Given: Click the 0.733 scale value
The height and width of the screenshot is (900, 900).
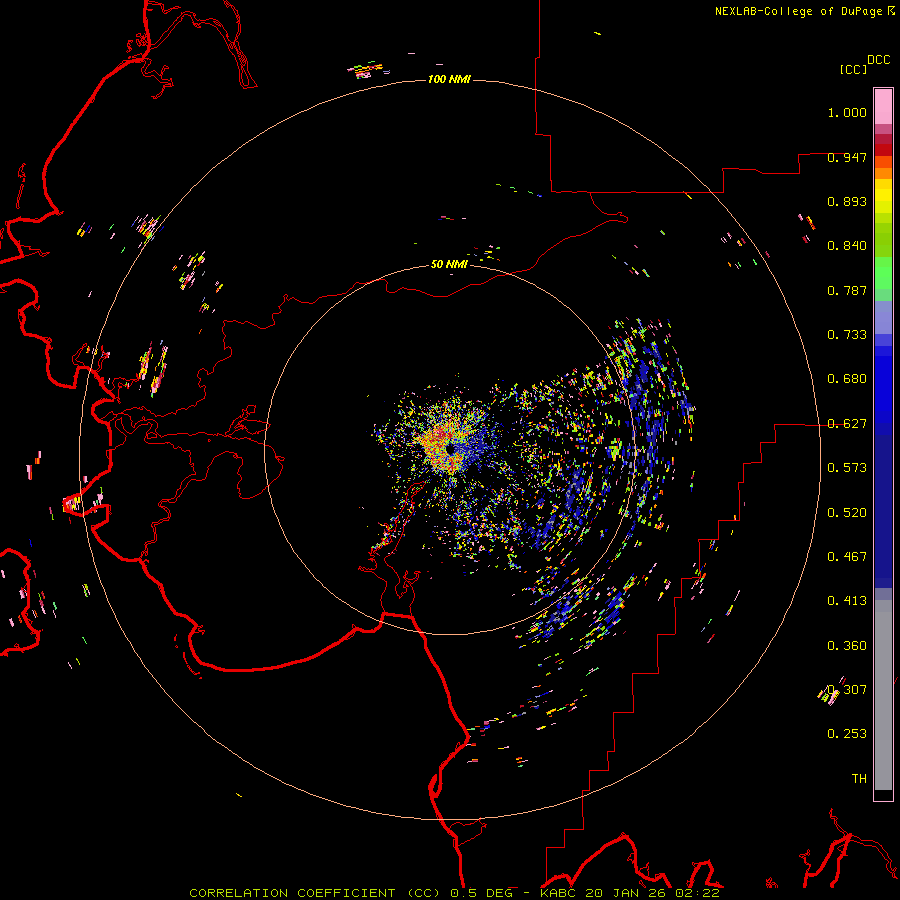Looking at the screenshot, I should tap(847, 335).
